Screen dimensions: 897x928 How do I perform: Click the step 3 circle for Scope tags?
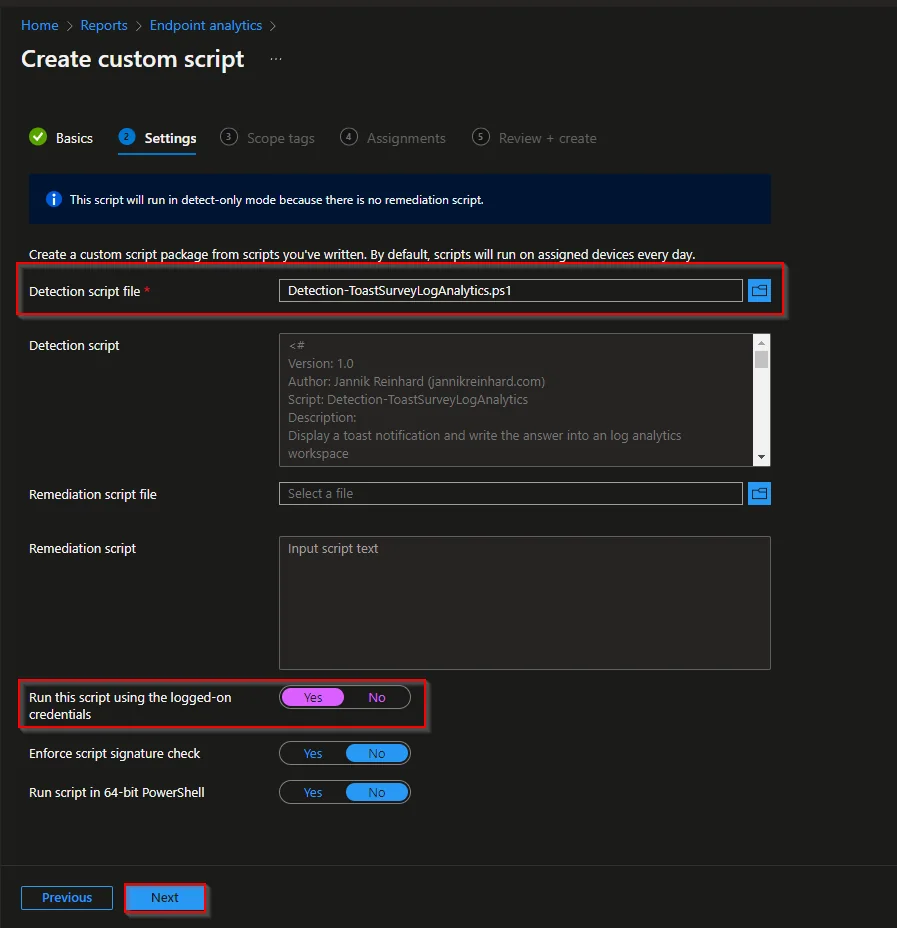(228, 137)
